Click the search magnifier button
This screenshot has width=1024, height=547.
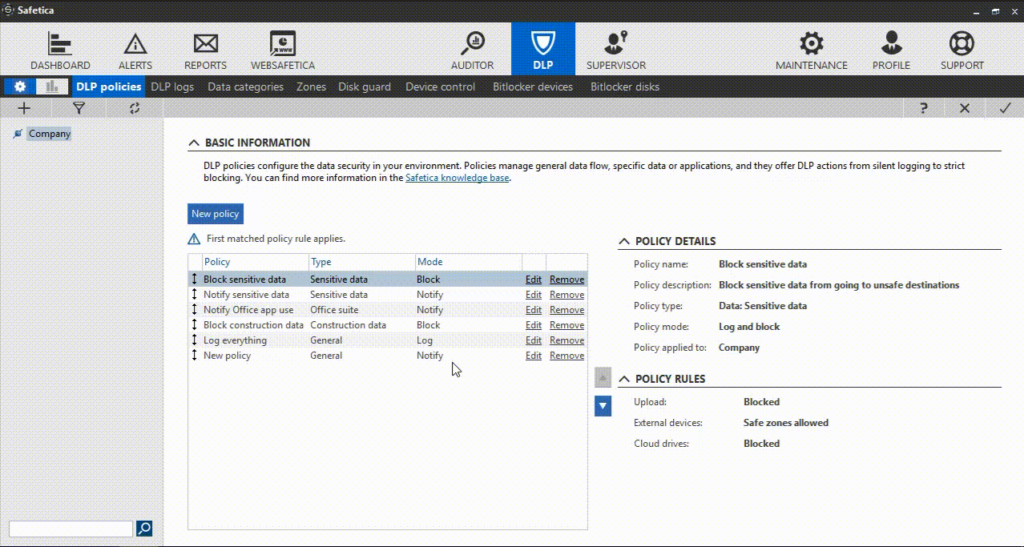[144, 528]
